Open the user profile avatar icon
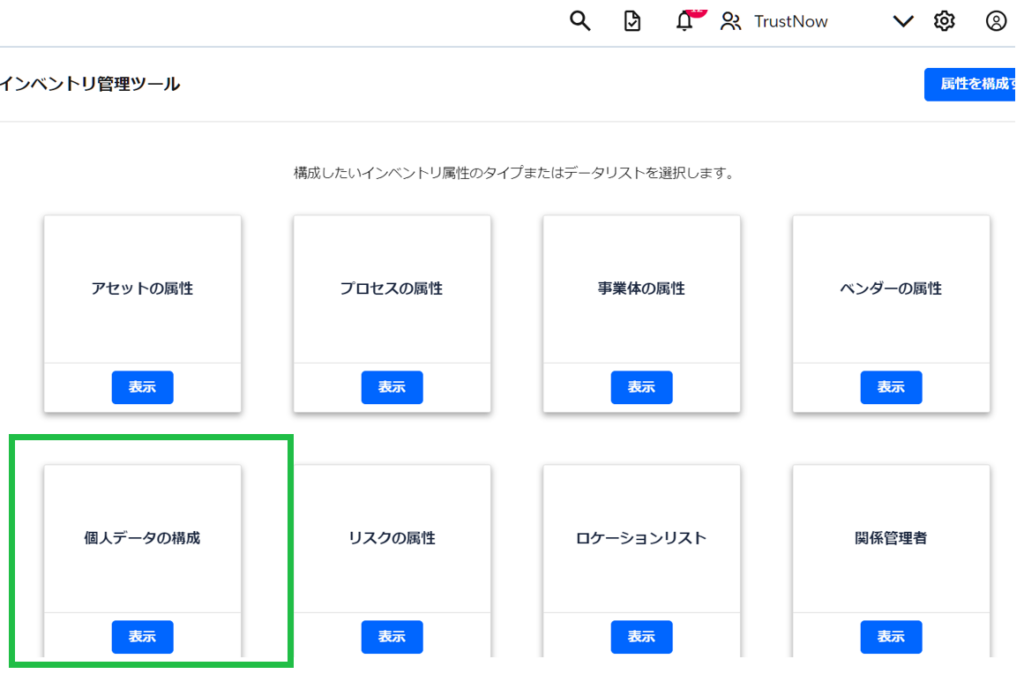The width and height of the screenshot is (1024, 689). 996,21
